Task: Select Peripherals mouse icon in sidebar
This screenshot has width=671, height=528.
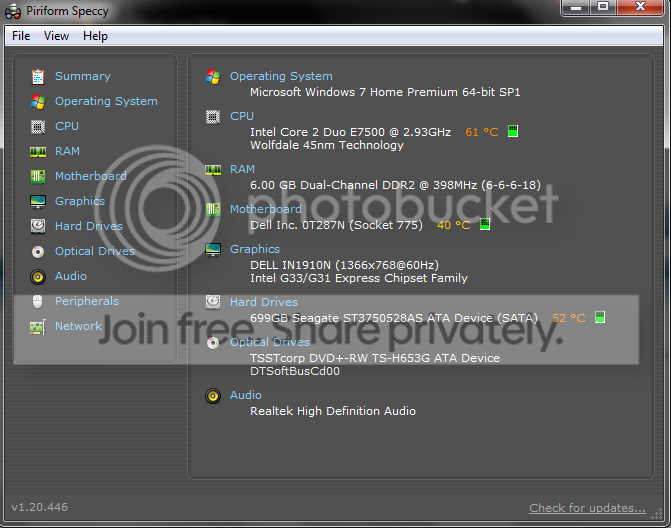Action: pos(38,301)
